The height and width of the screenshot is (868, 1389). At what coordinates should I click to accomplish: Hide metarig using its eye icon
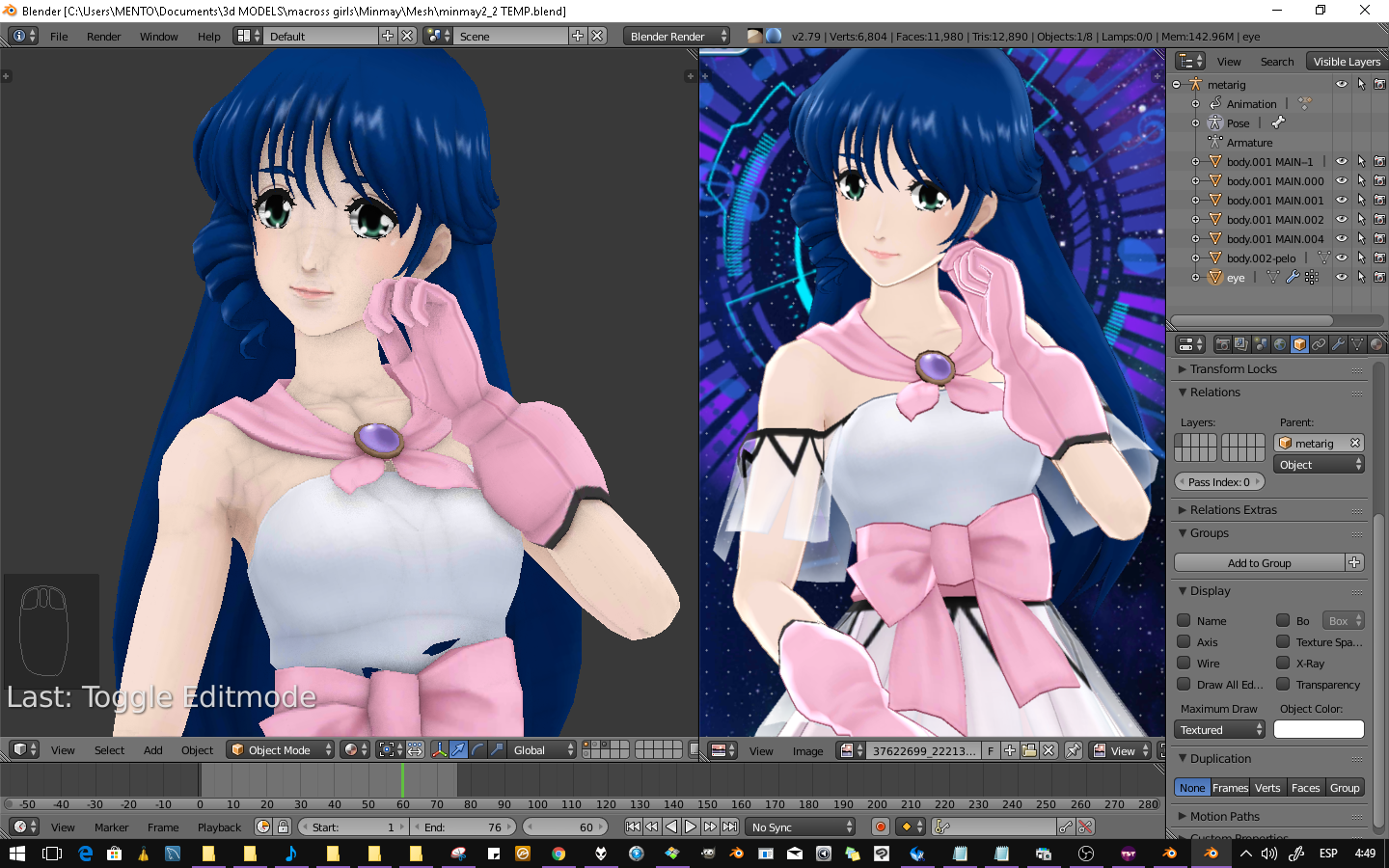point(1341,84)
